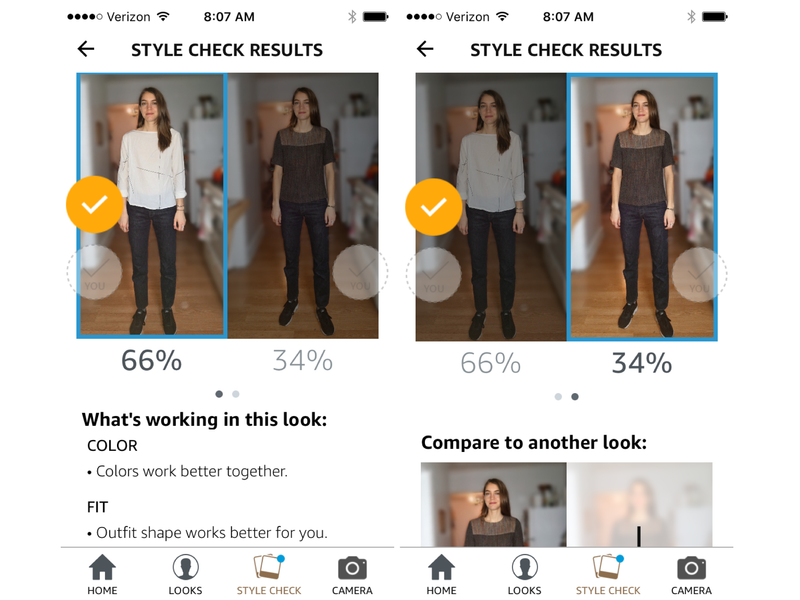This screenshot has width=800, height=600.
Task: Toggle orange checkmark badge on right screen
Action: pos(434,207)
